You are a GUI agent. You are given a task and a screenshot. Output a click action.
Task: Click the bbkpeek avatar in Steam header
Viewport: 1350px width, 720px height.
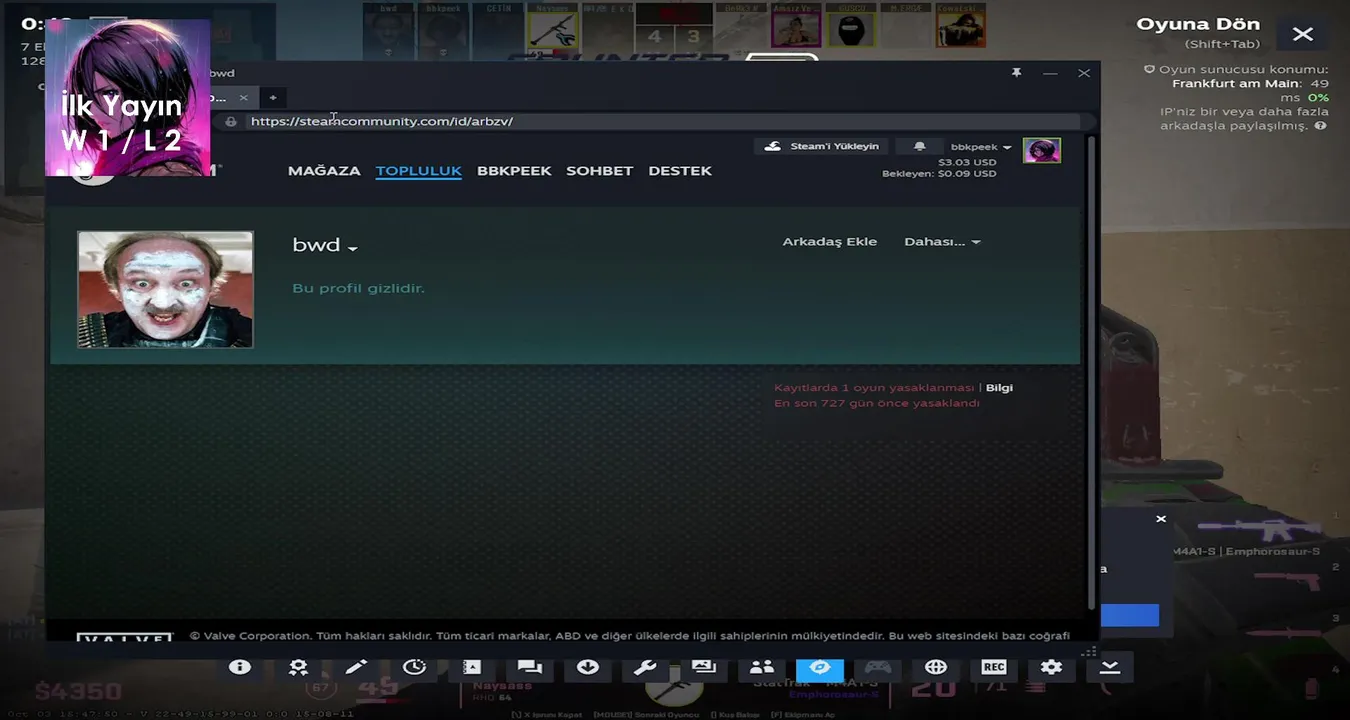(1042, 151)
